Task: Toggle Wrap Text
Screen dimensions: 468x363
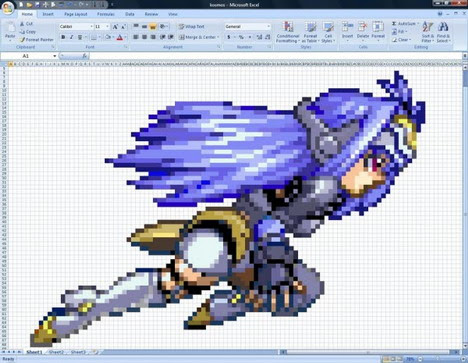Action: pos(191,26)
